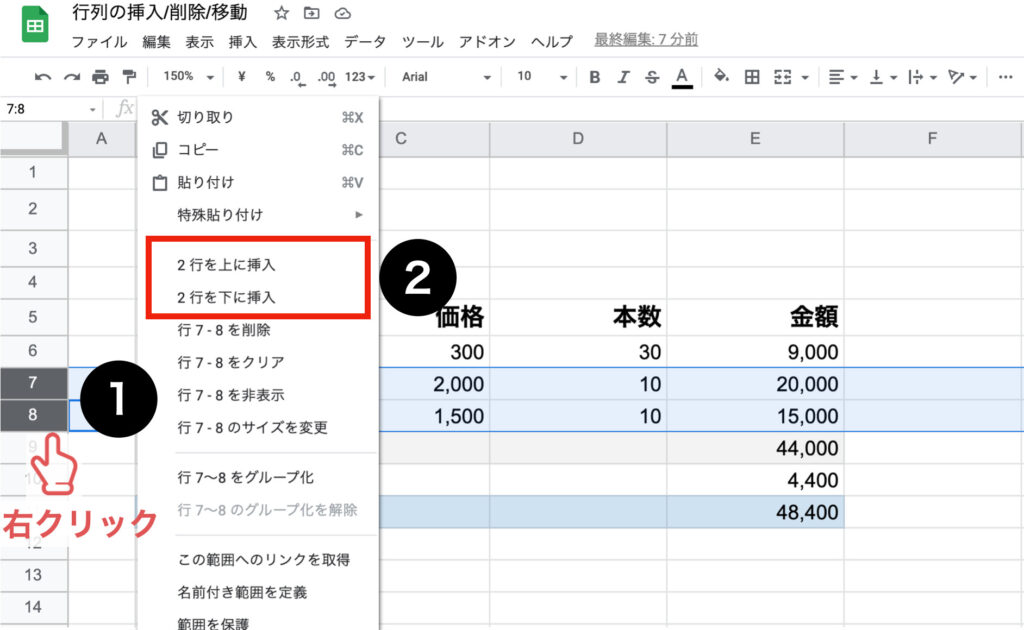Open the ヘルプ menu
The width and height of the screenshot is (1024, 630).
coord(552,42)
